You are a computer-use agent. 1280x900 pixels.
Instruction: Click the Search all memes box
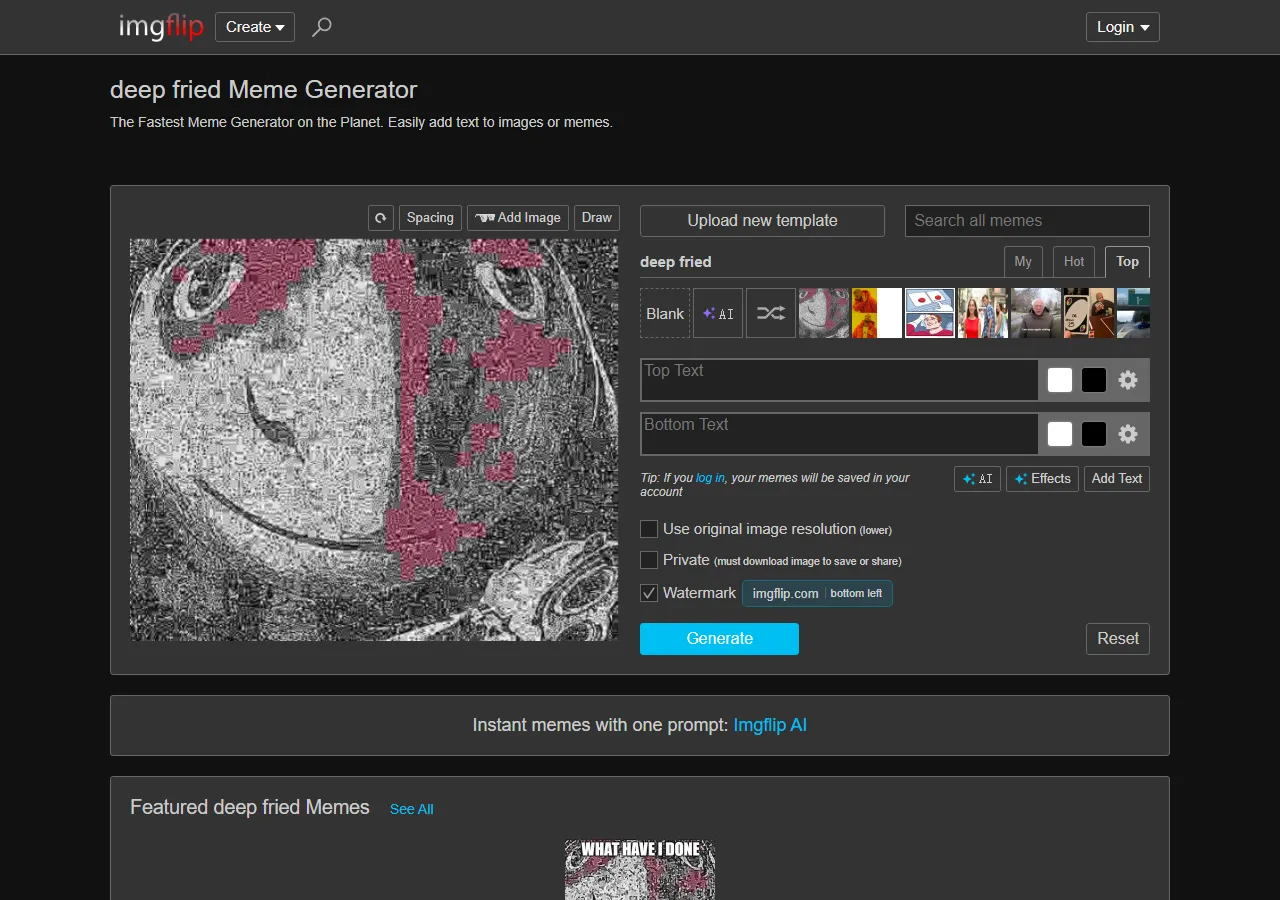click(x=1027, y=221)
